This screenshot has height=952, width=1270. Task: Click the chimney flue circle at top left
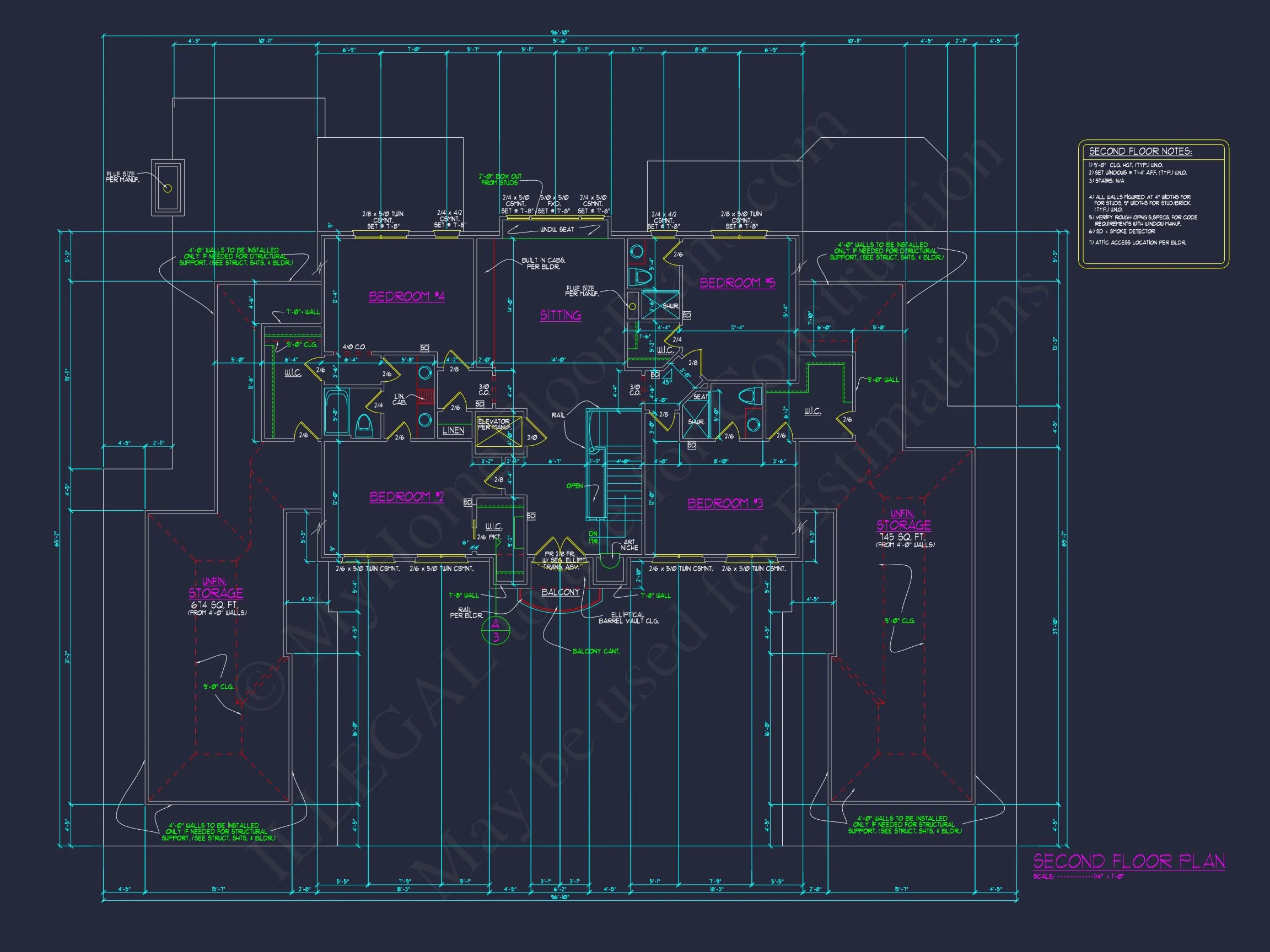(x=168, y=188)
